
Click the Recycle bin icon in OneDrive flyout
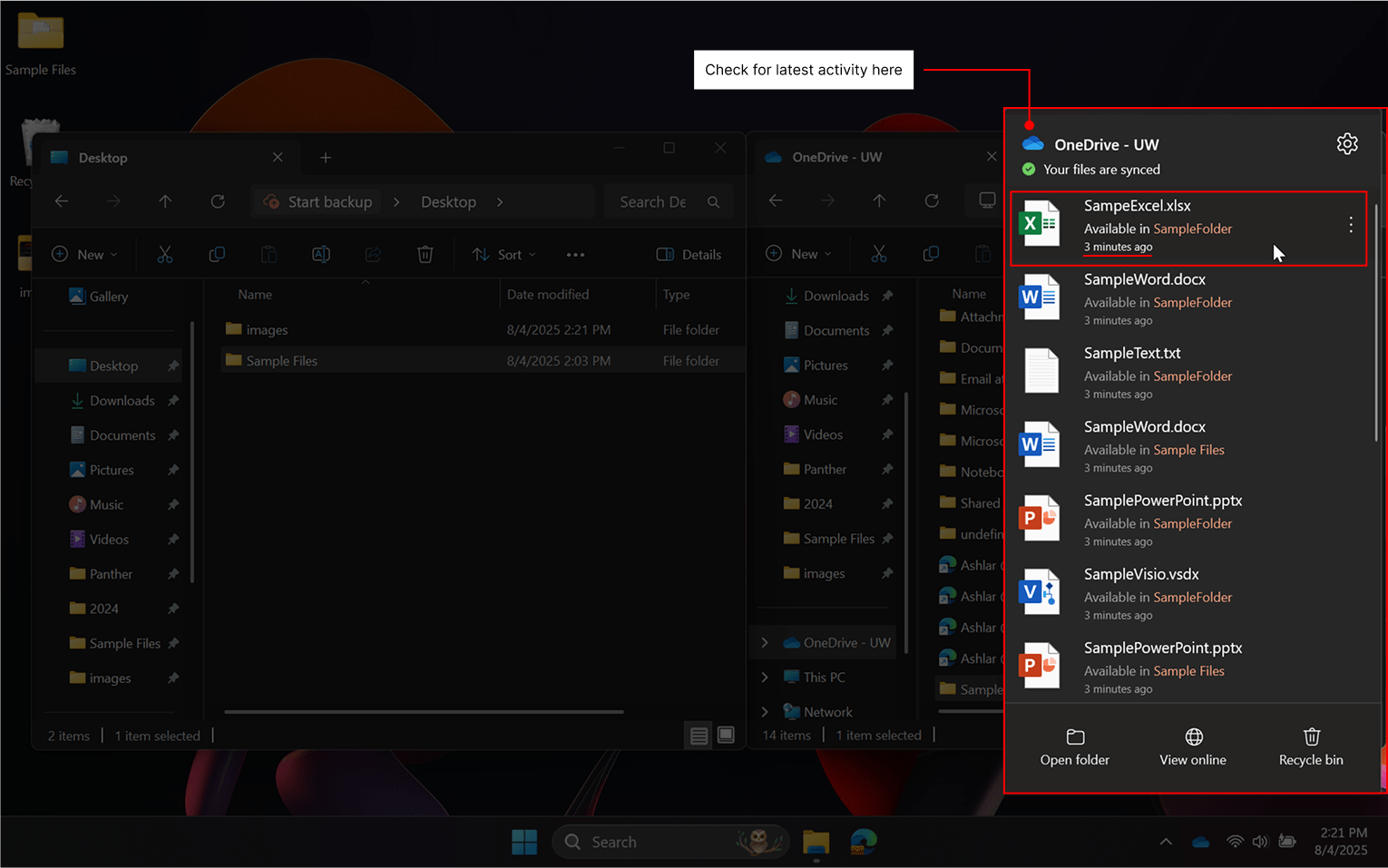pos(1311,746)
